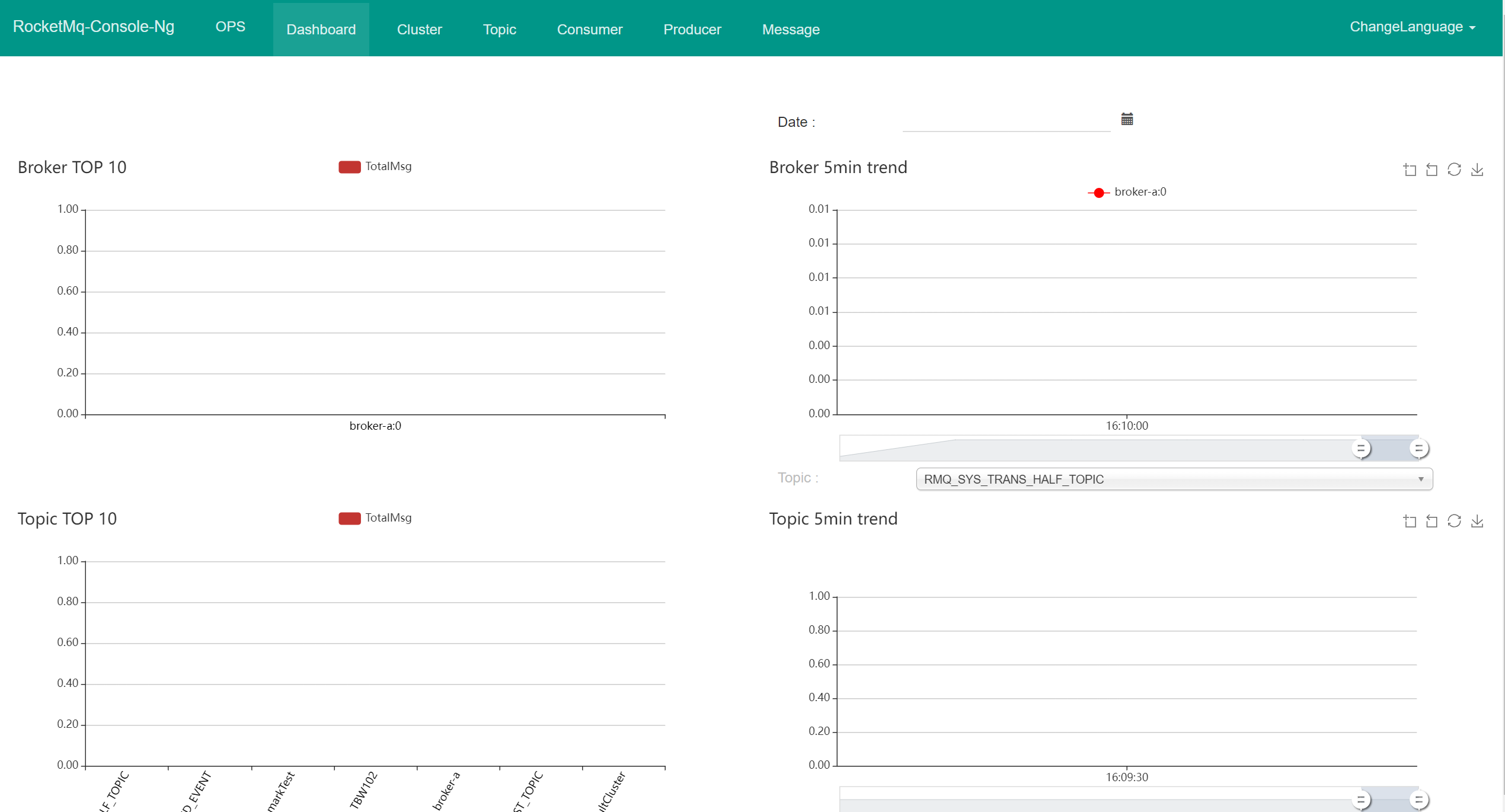
Task: Refresh the Broker 5min trend chart
Action: tap(1454, 170)
